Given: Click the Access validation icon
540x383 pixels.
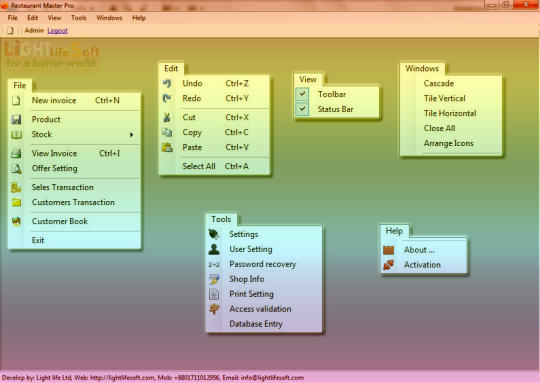Looking at the screenshot, I should point(214,309).
